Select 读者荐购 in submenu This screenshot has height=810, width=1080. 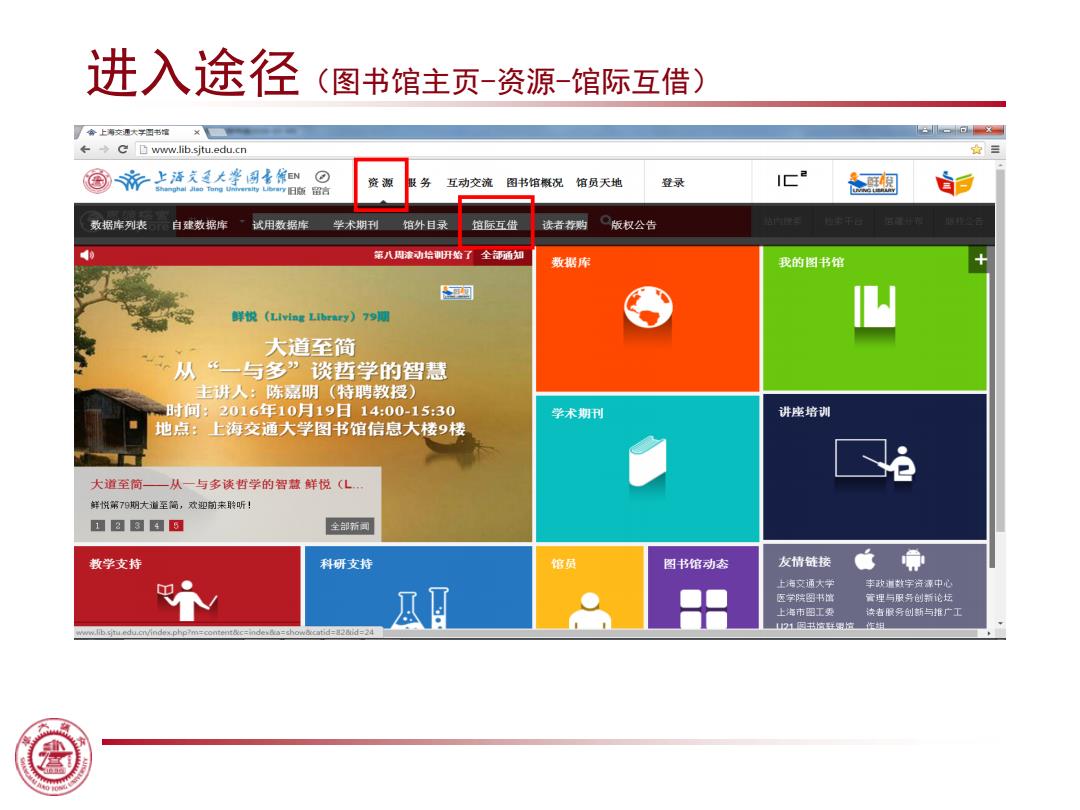point(564,225)
